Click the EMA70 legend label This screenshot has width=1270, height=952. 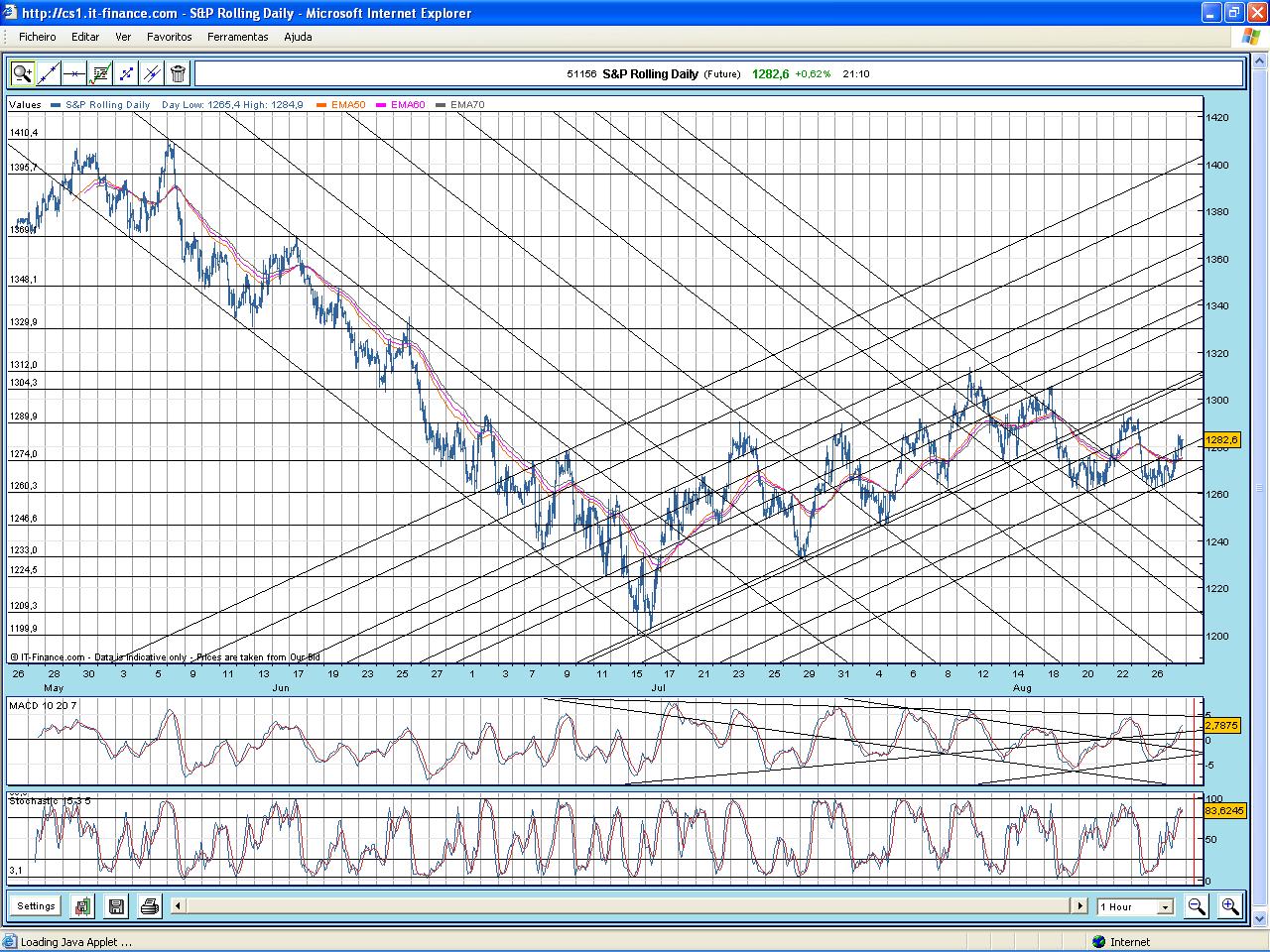point(467,104)
